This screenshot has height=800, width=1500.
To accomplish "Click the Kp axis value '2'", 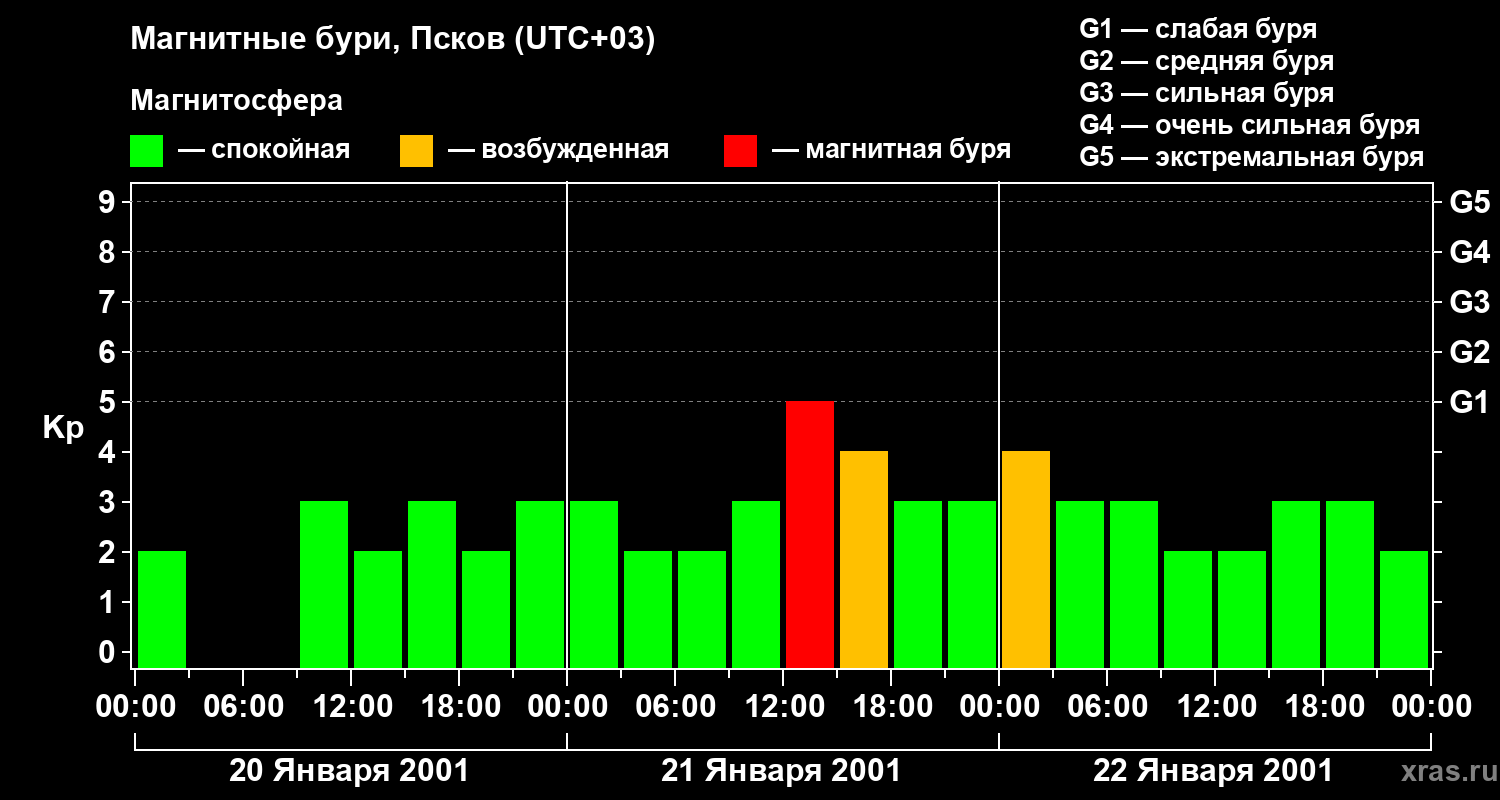I will click(x=109, y=552).
